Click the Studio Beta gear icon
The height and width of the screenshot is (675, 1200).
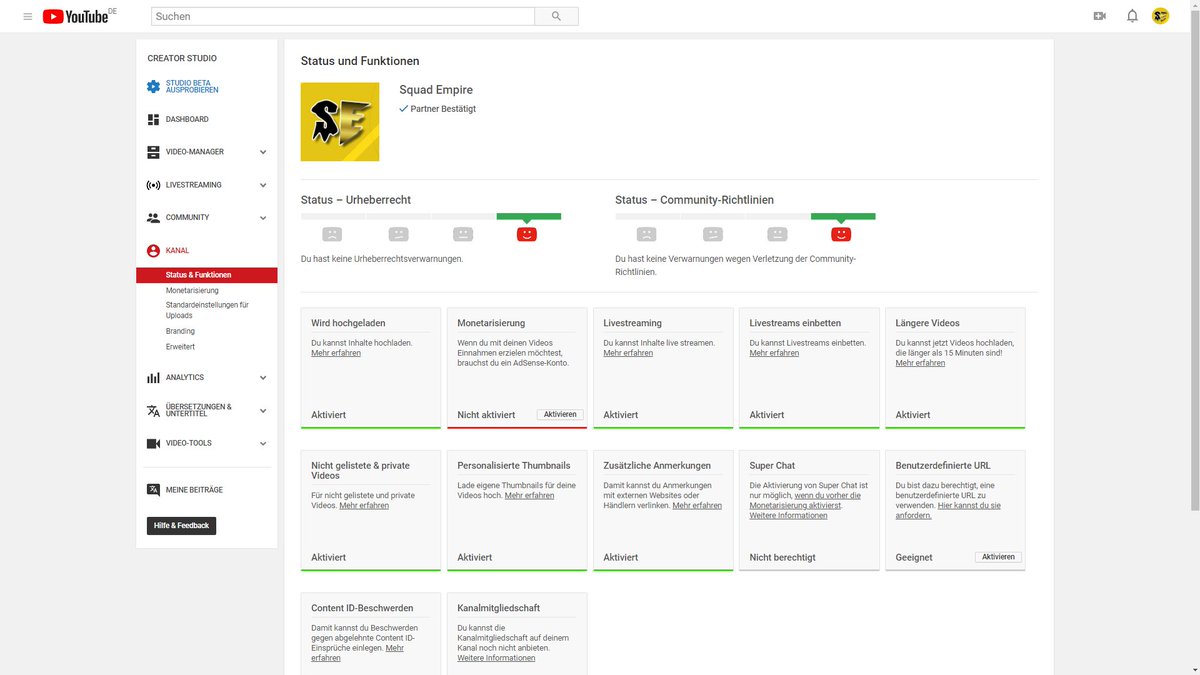click(x=153, y=87)
